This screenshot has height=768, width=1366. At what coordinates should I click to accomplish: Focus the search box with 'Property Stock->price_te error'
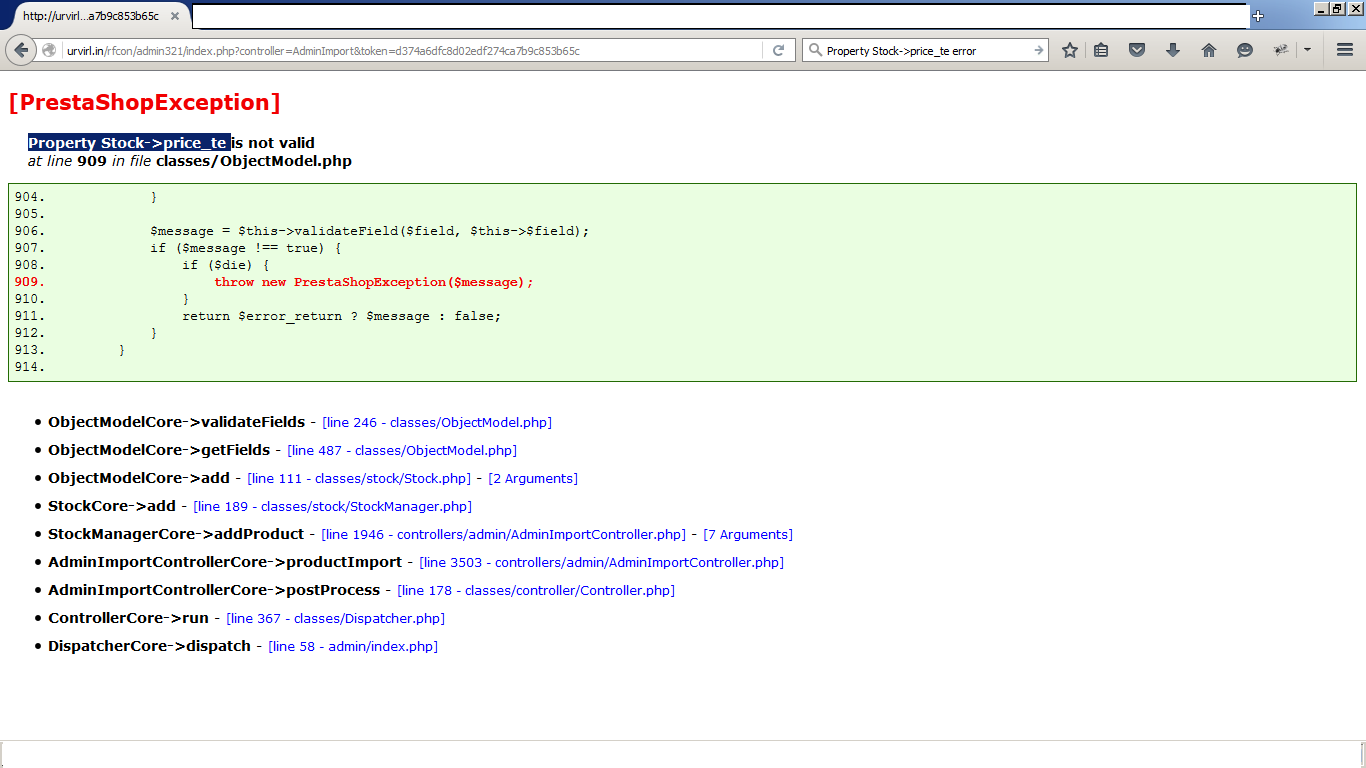pyautogui.click(x=927, y=50)
